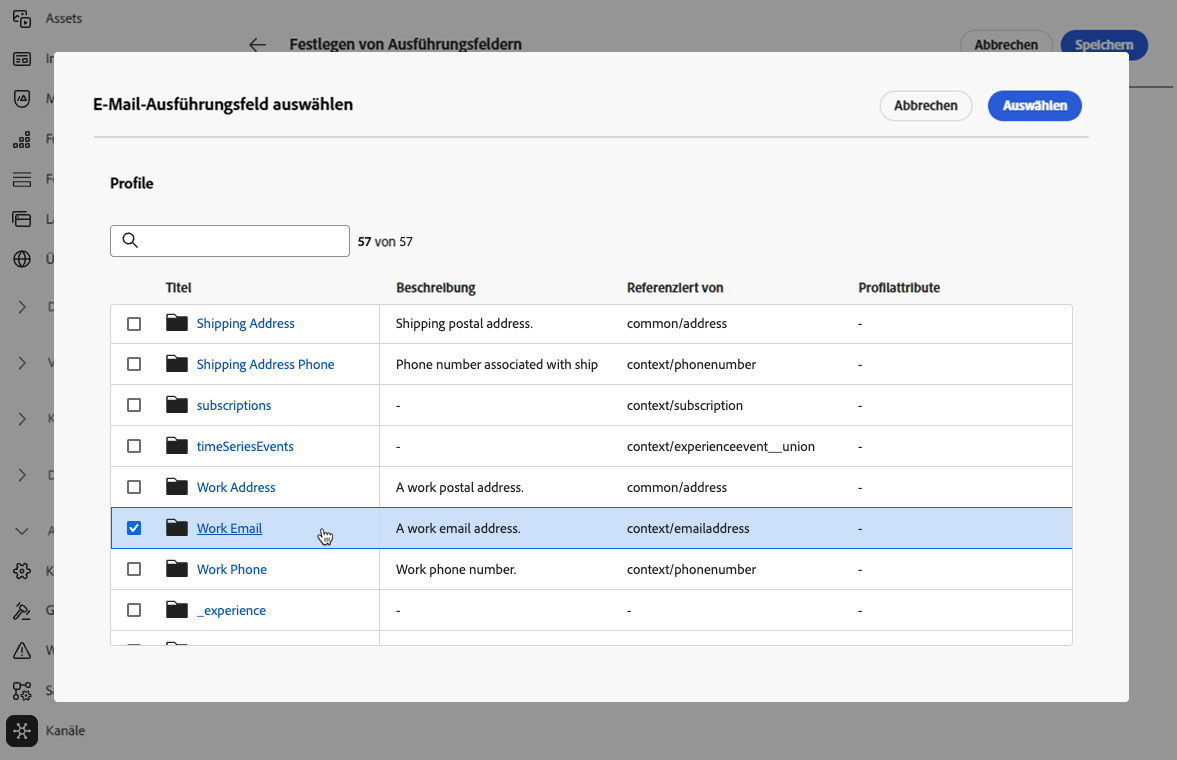
Task: Click the back arrow icon
Action: (x=258, y=45)
